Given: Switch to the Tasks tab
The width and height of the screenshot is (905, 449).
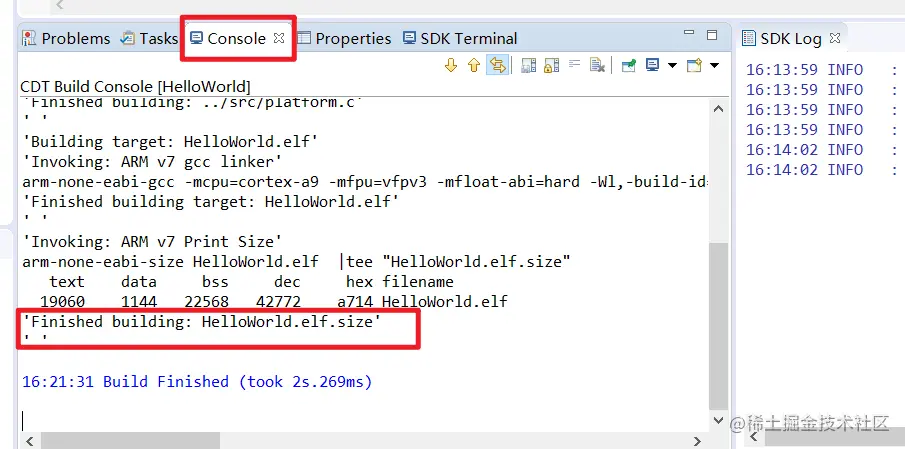Looking at the screenshot, I should pos(149,39).
